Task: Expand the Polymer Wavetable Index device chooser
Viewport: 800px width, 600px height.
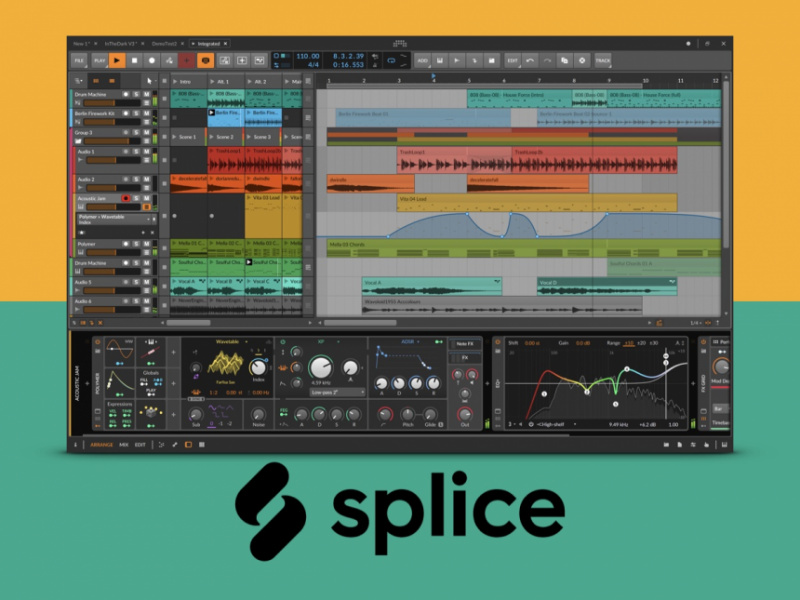Action: click(x=148, y=217)
